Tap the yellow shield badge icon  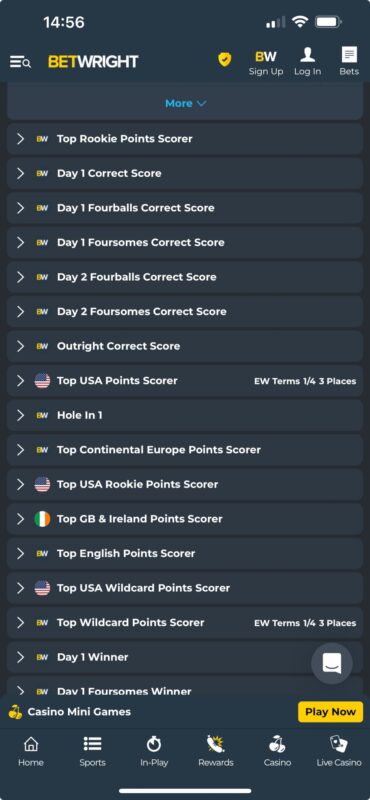click(x=225, y=59)
